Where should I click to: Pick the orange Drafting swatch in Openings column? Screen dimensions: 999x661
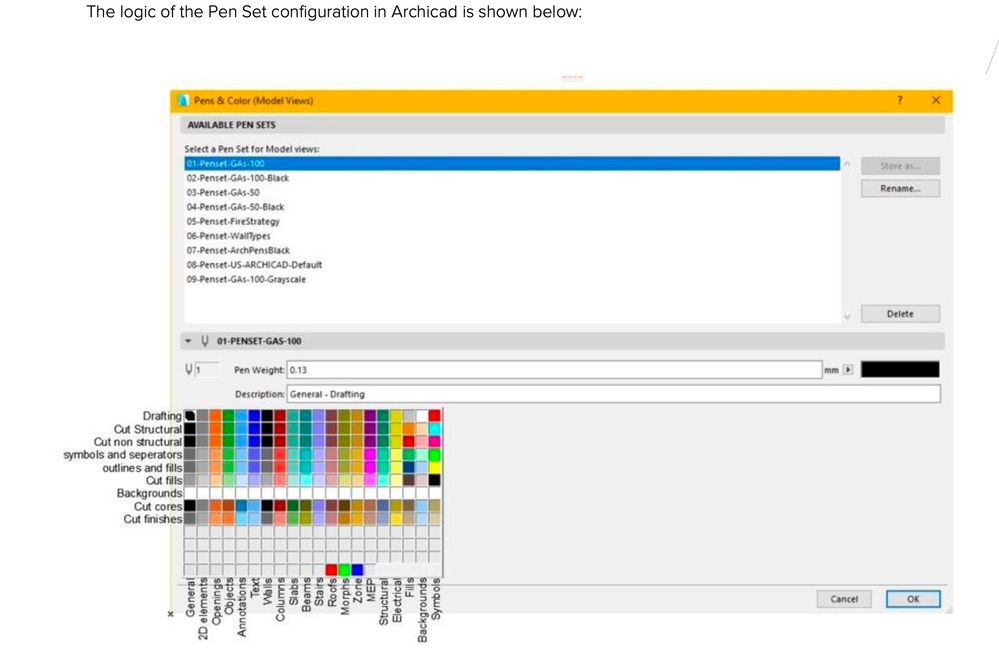click(x=215, y=416)
